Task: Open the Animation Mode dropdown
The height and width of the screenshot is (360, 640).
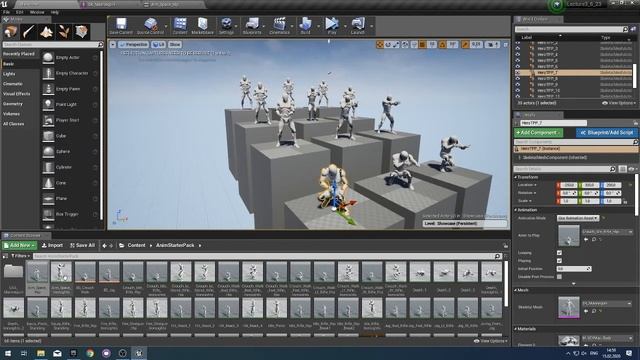Action: 578,218
